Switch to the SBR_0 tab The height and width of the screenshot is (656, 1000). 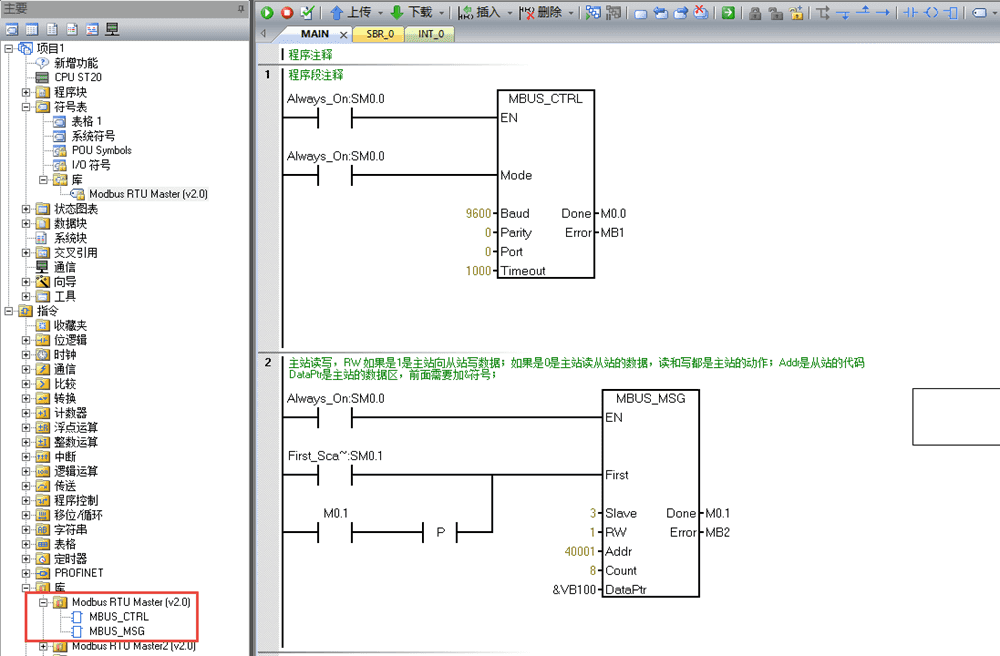(x=380, y=34)
